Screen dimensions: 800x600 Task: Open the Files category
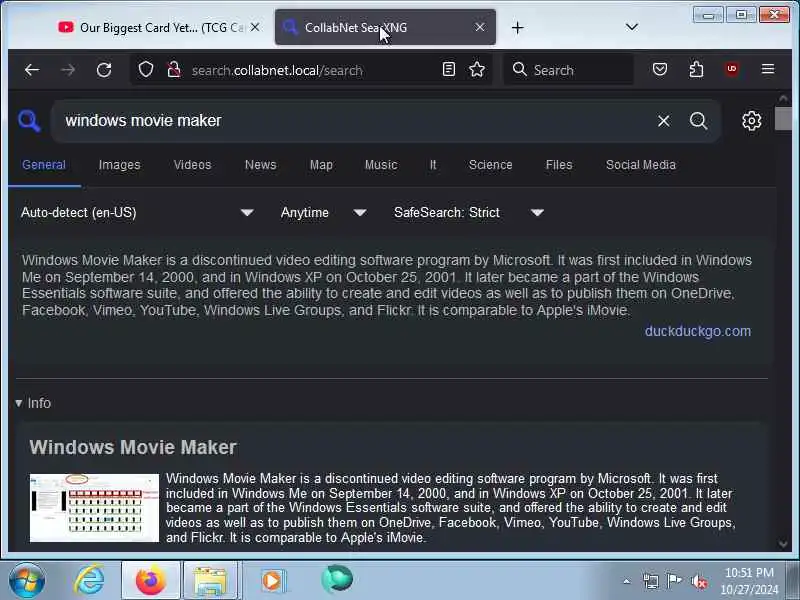(559, 165)
